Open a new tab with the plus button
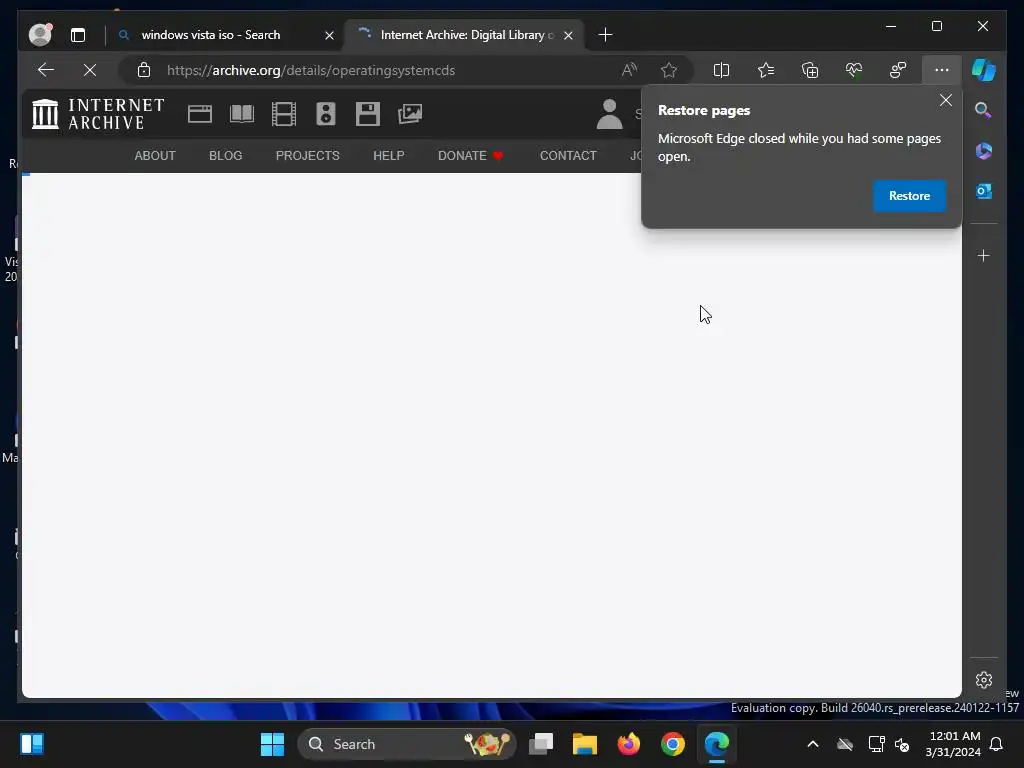This screenshot has width=1024, height=768. tap(605, 35)
